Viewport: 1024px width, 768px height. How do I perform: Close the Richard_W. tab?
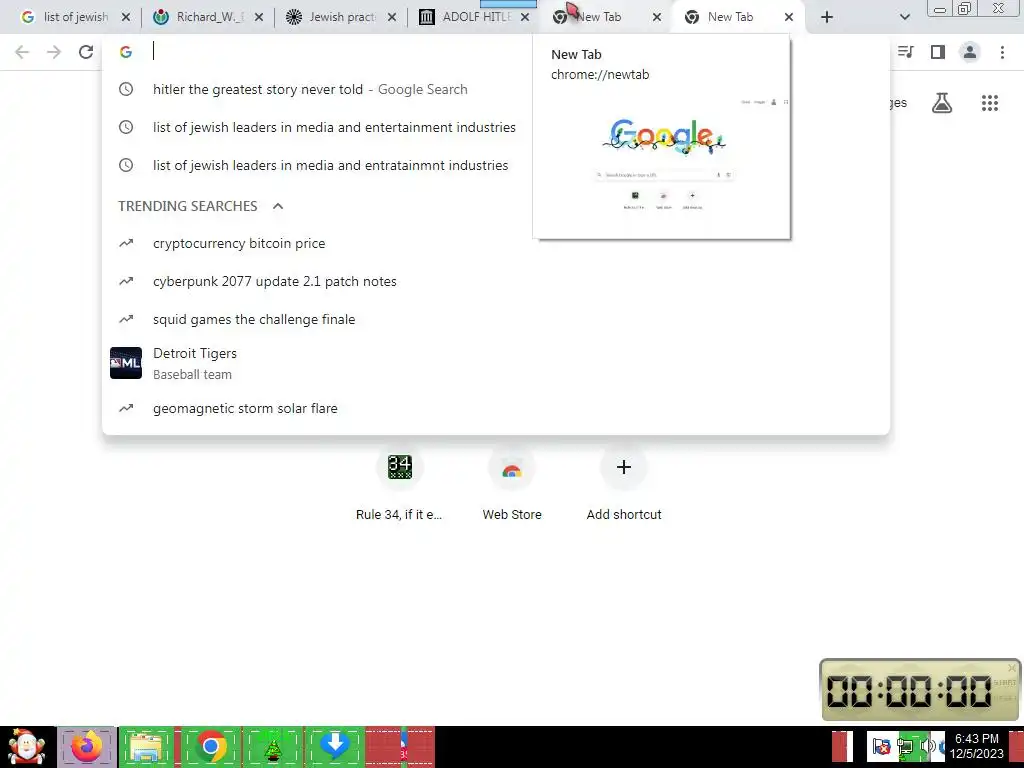coord(259,18)
